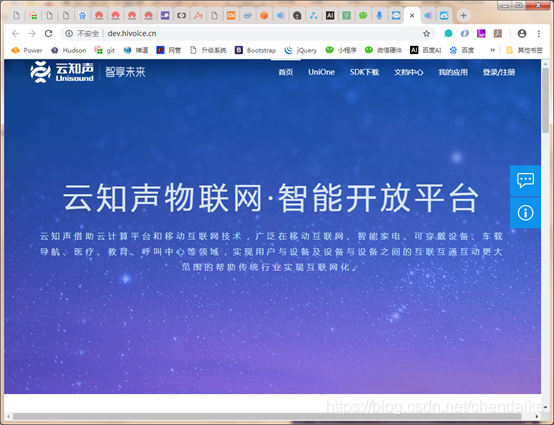Open the Bootstrap bookmark
This screenshot has height=425, width=554.
coord(256,50)
